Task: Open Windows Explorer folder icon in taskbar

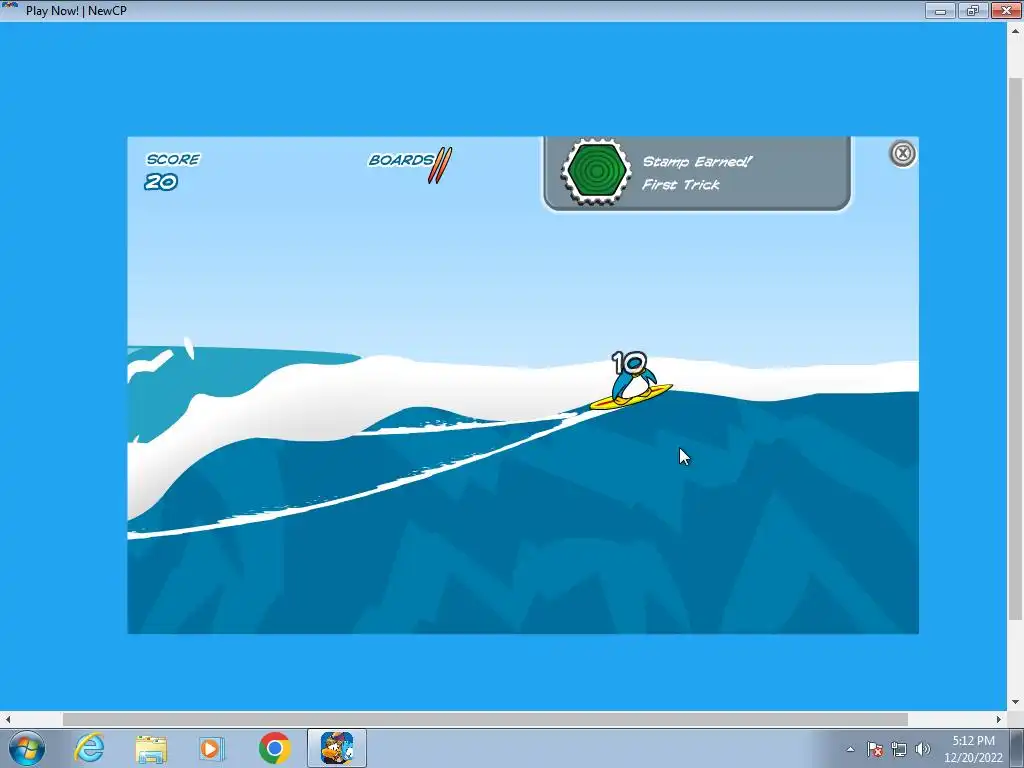Action: coord(151,748)
